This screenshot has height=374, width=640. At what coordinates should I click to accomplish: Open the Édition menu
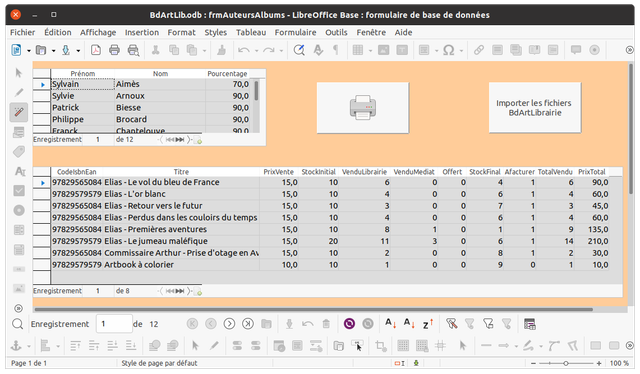(x=58, y=32)
